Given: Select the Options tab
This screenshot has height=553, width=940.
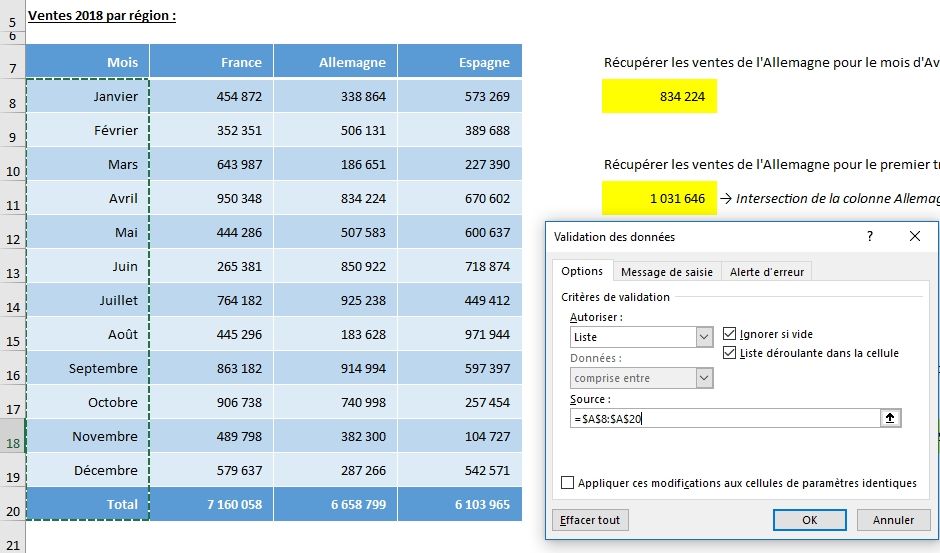Looking at the screenshot, I should [582, 272].
